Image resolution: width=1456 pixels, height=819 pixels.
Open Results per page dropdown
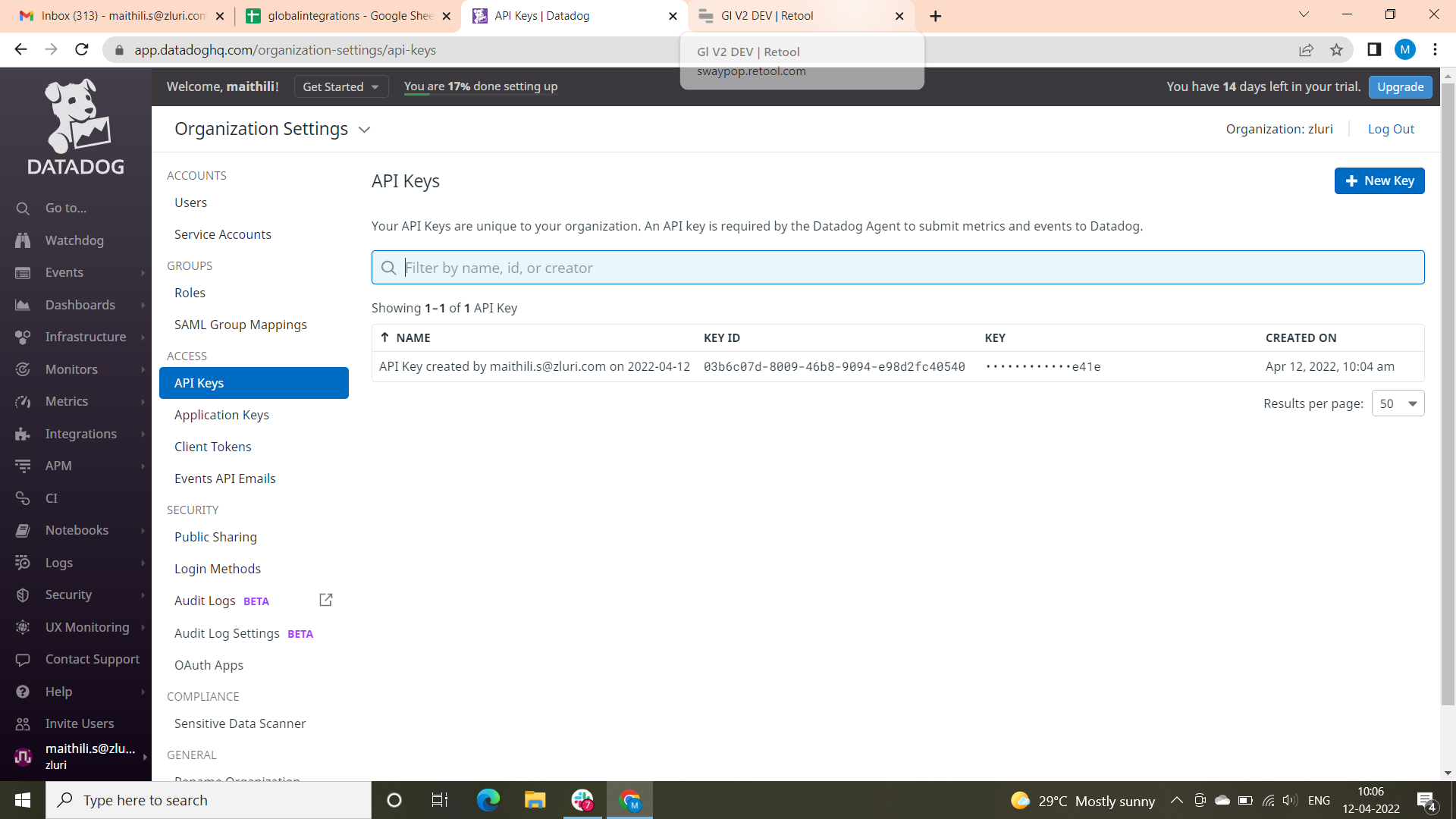(x=1398, y=403)
